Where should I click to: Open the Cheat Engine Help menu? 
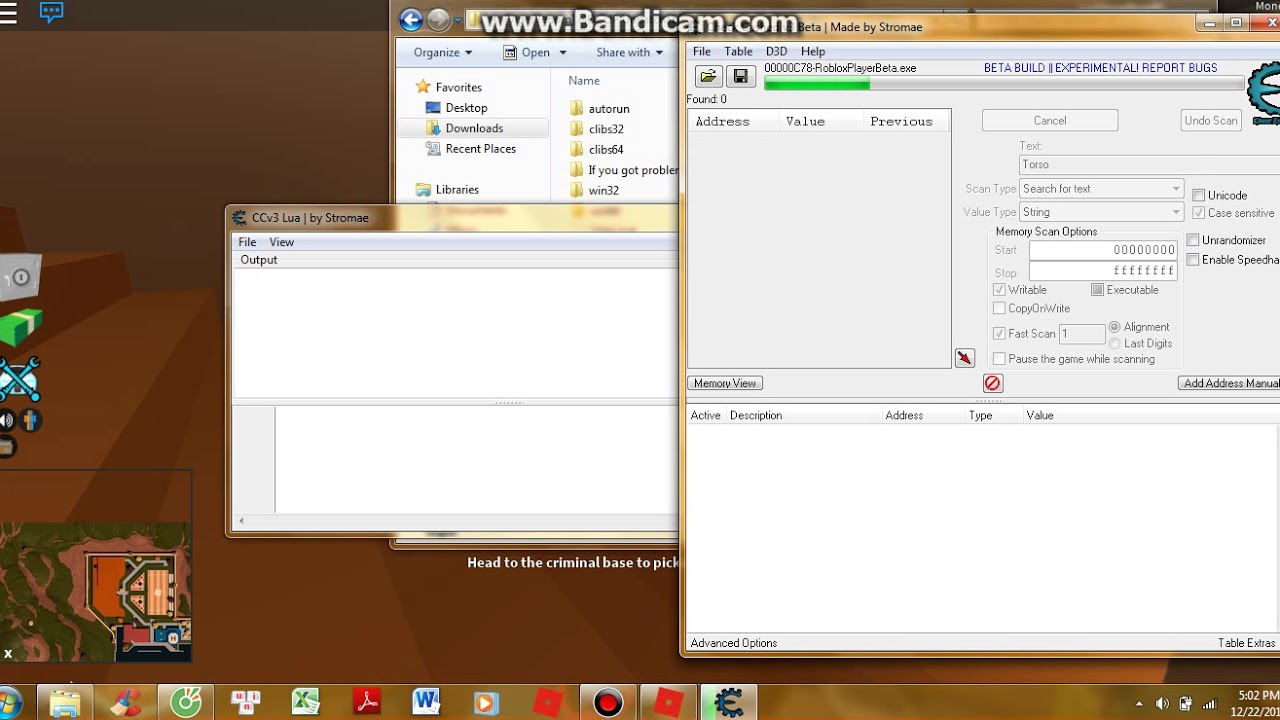tap(813, 51)
